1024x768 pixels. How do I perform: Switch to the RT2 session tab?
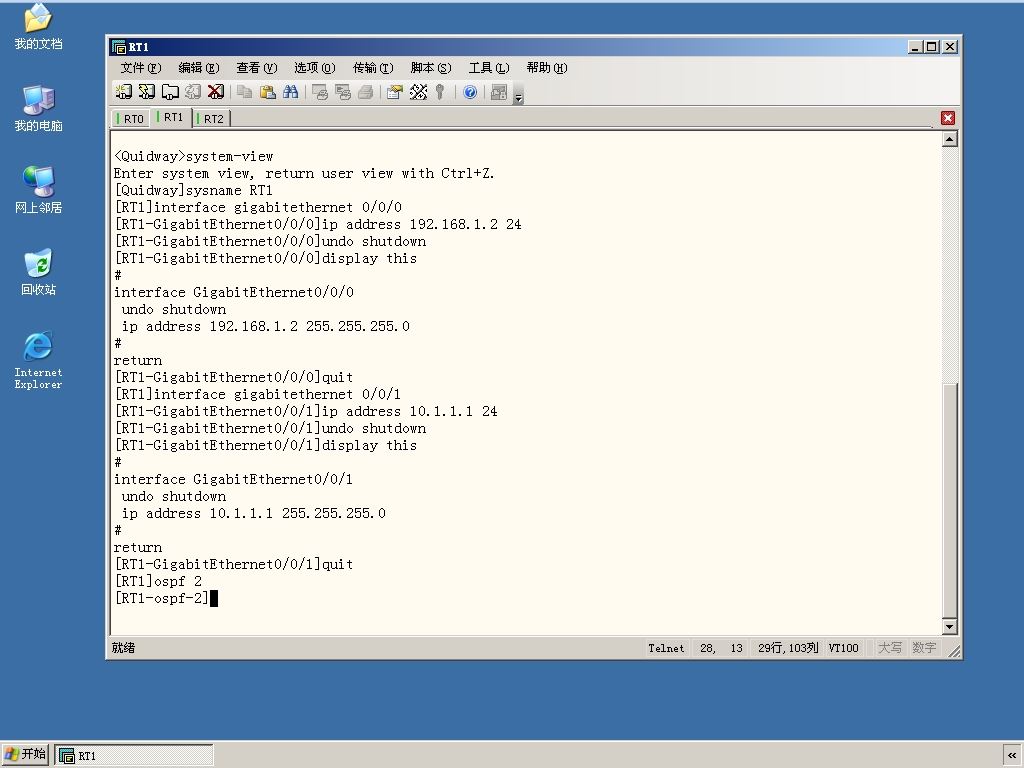coord(211,119)
